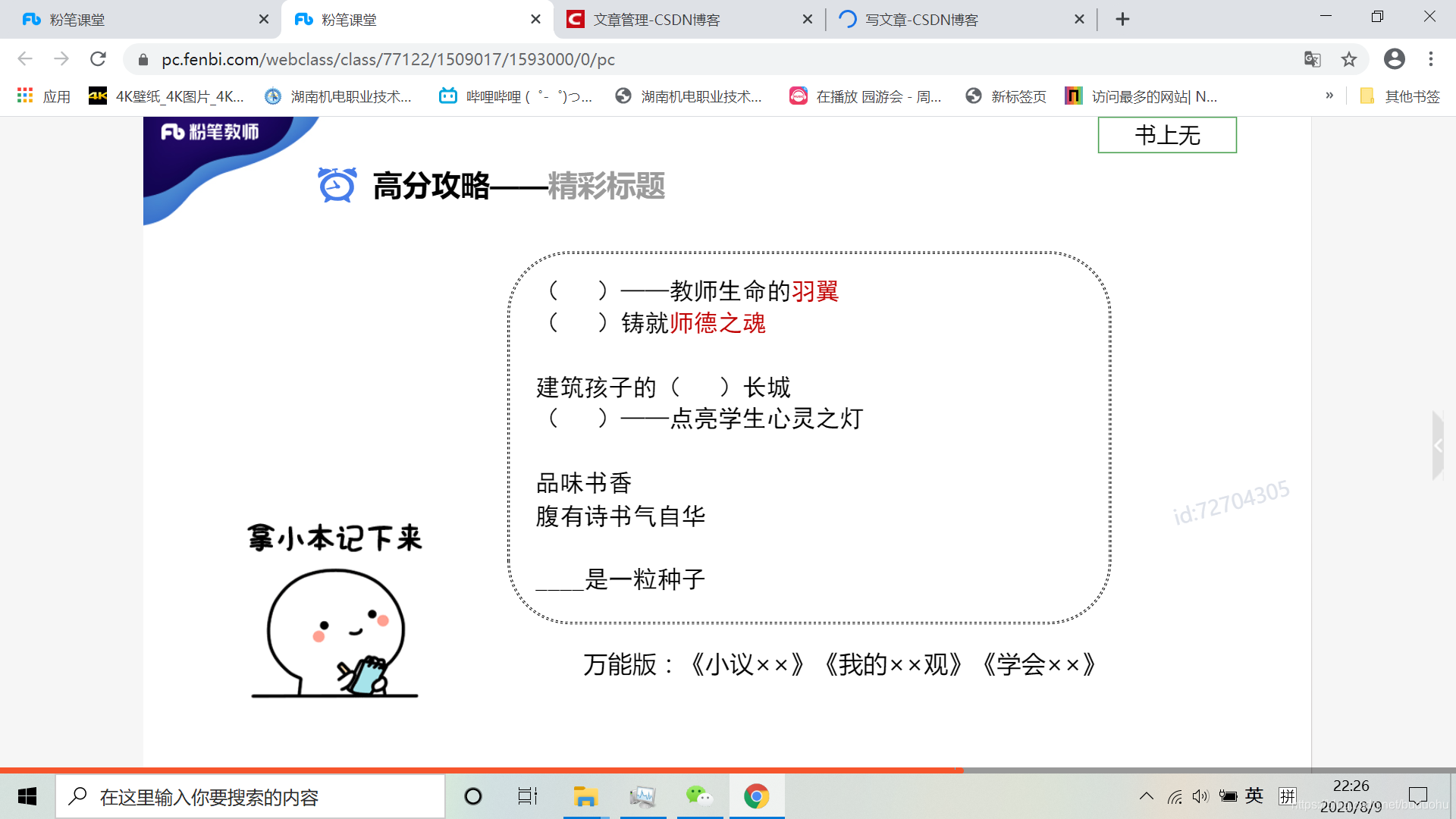Open volume control in tray
This screenshot has height=819, width=1456.
click(x=1200, y=796)
